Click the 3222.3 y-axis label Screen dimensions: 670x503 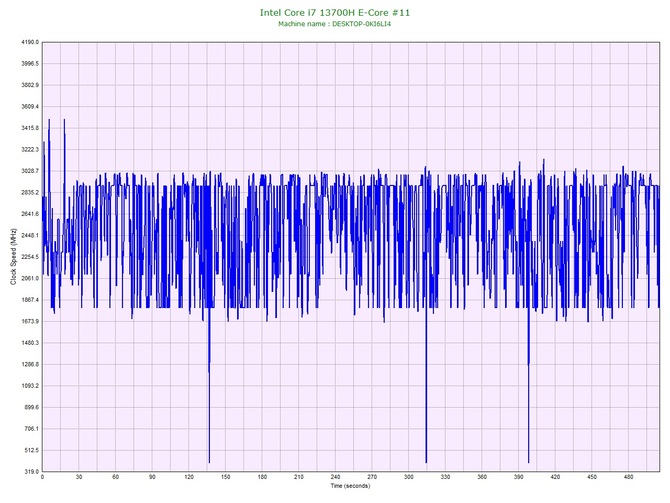pos(30,150)
